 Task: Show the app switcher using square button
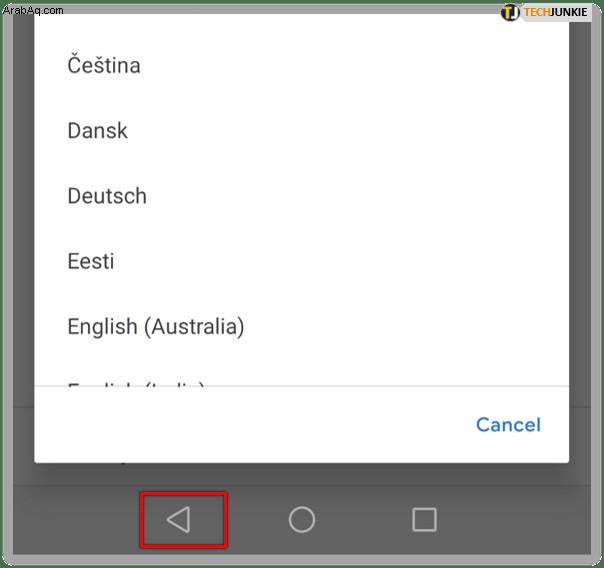(424, 519)
